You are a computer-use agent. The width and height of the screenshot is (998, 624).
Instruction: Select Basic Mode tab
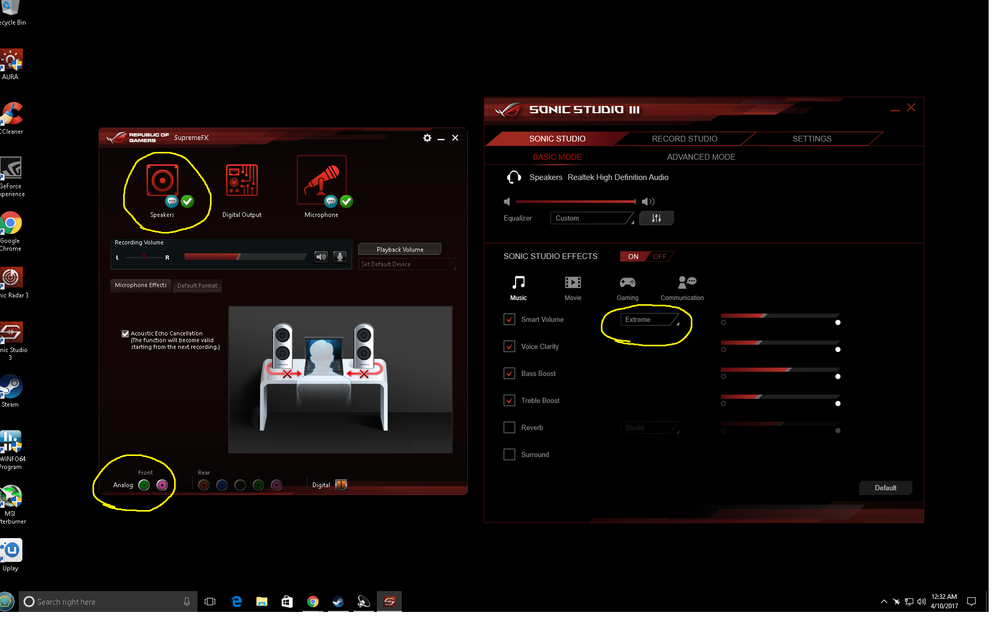click(x=557, y=157)
